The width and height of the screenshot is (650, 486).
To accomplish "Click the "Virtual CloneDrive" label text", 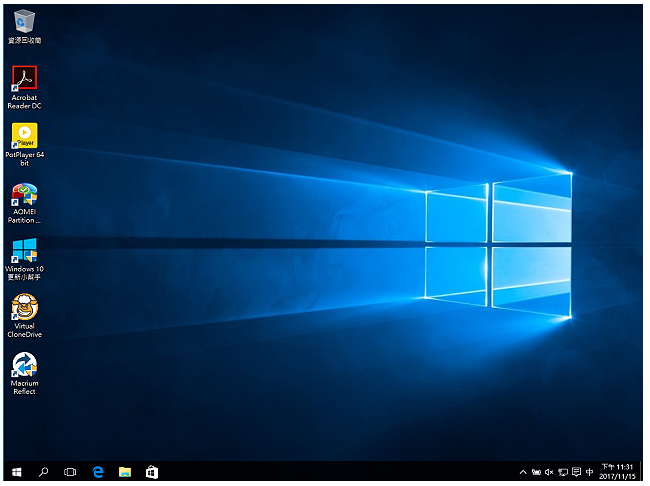I will point(24,330).
